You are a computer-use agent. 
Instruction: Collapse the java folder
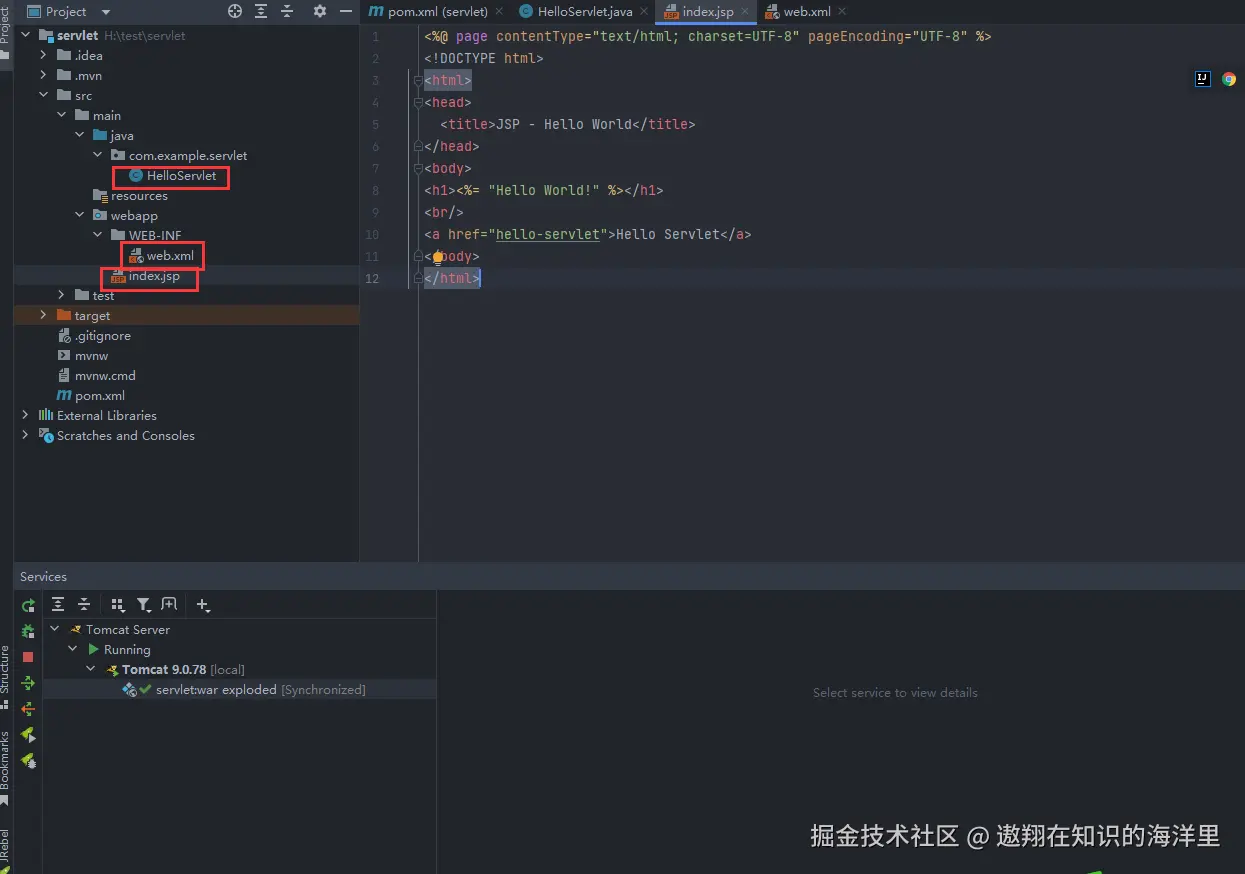coord(79,135)
